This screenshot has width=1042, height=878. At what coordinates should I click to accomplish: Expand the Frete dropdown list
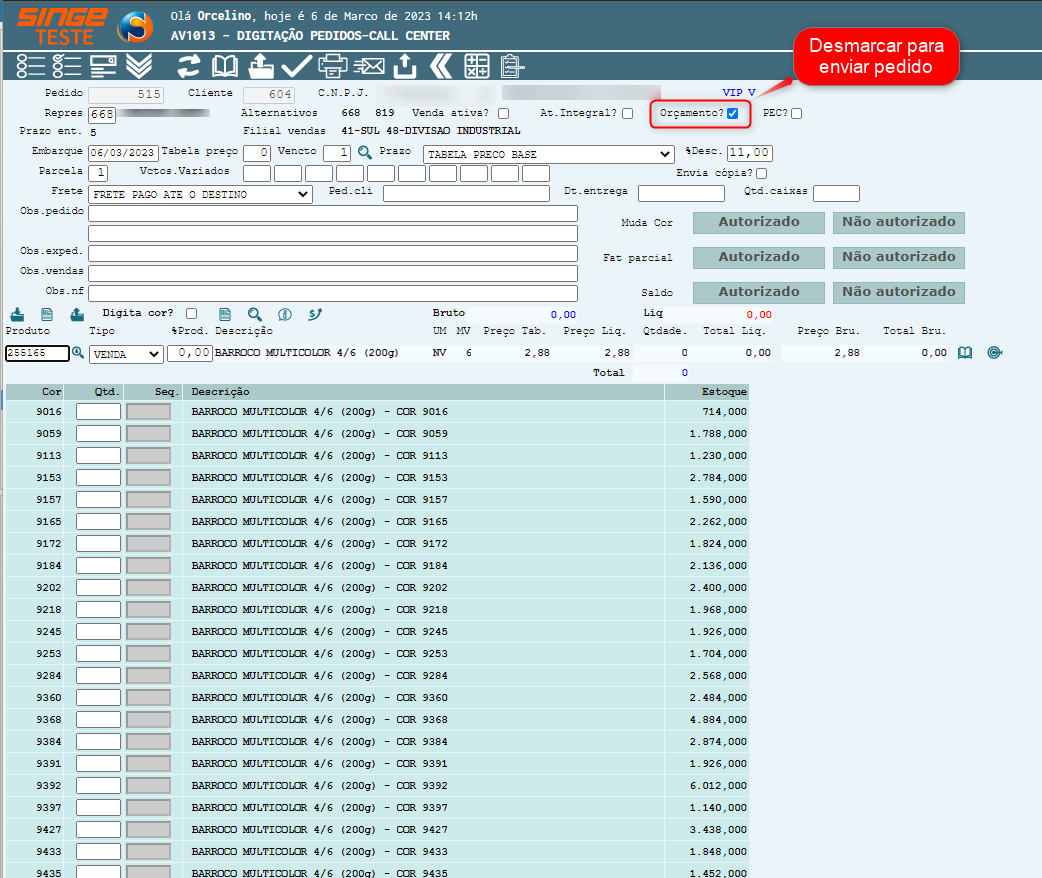(201, 194)
